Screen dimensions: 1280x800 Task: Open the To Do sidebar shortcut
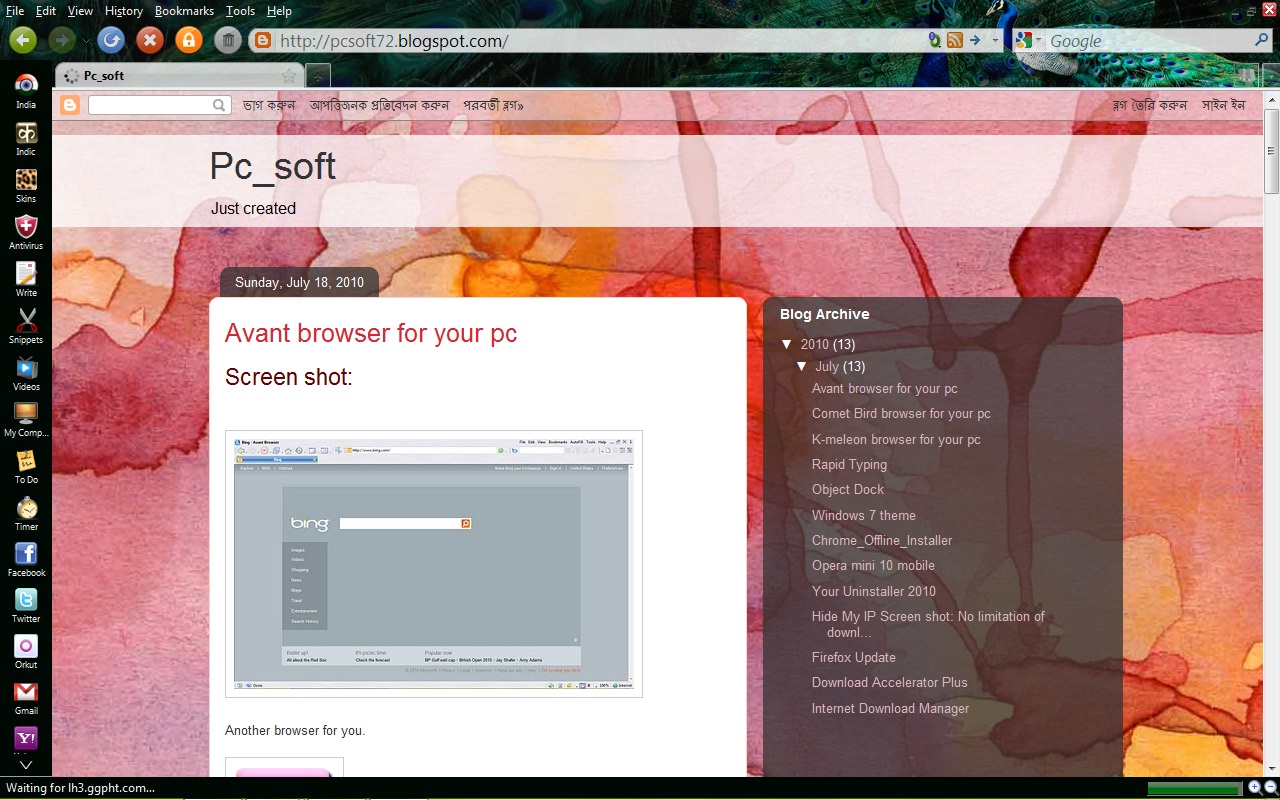tap(26, 467)
